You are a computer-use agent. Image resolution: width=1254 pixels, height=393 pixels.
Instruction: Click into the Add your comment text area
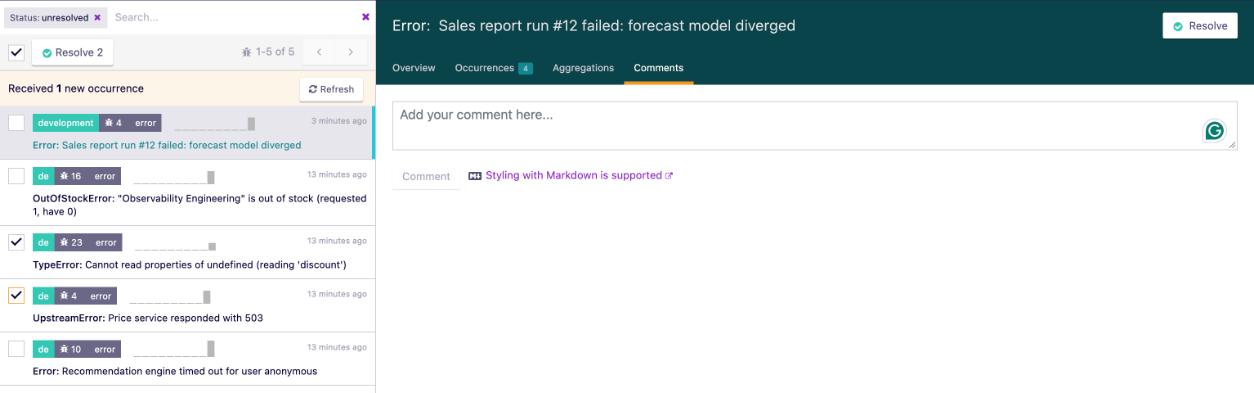tap(814, 126)
